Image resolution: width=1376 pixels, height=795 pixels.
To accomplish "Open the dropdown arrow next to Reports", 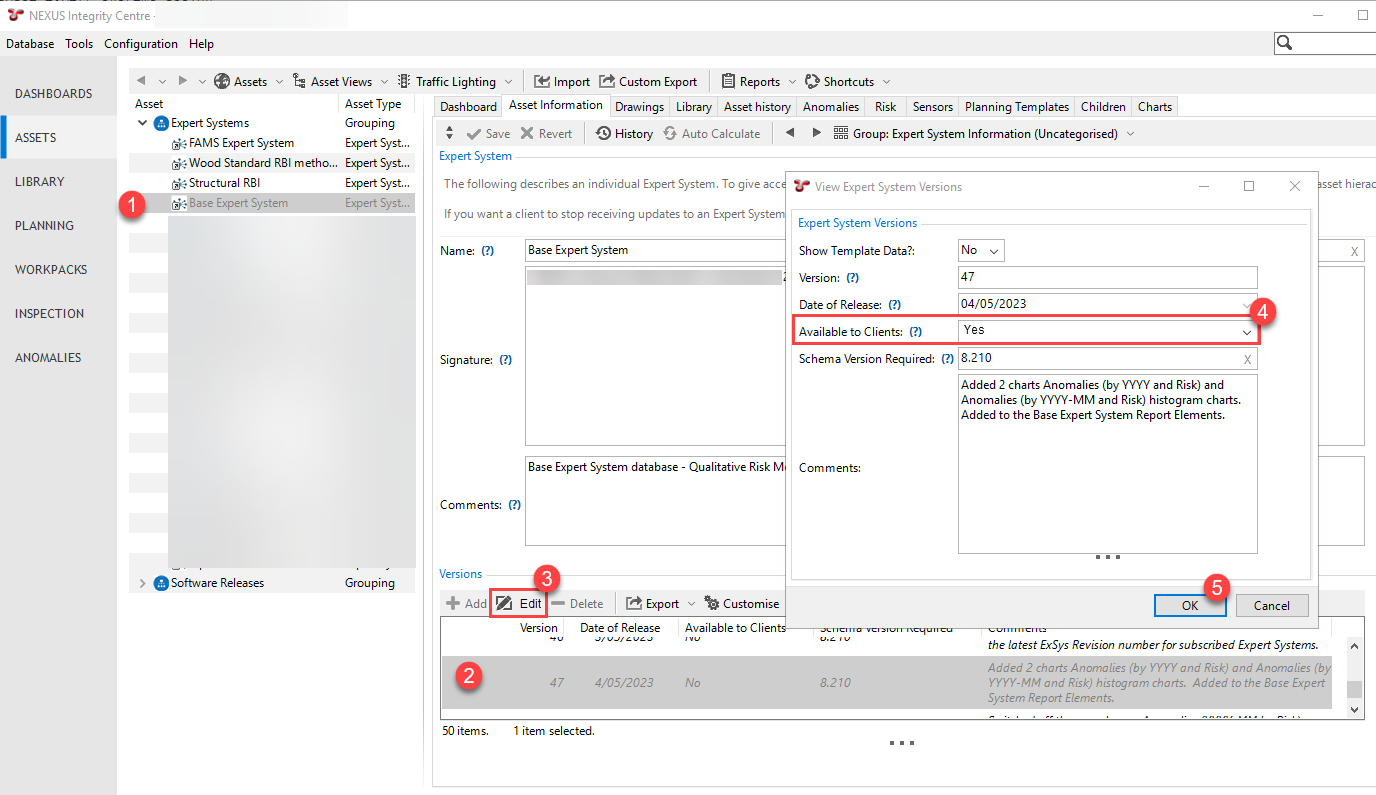I will 792,82.
